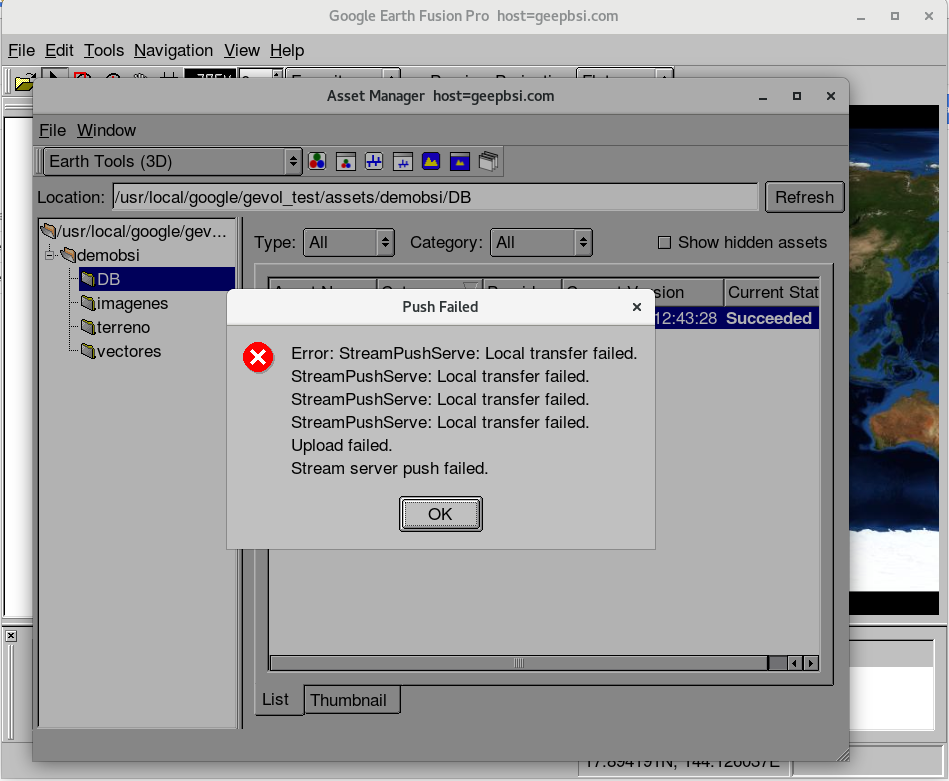Open Fusion Pro File menu
This screenshot has width=949, height=781.
point(22,50)
